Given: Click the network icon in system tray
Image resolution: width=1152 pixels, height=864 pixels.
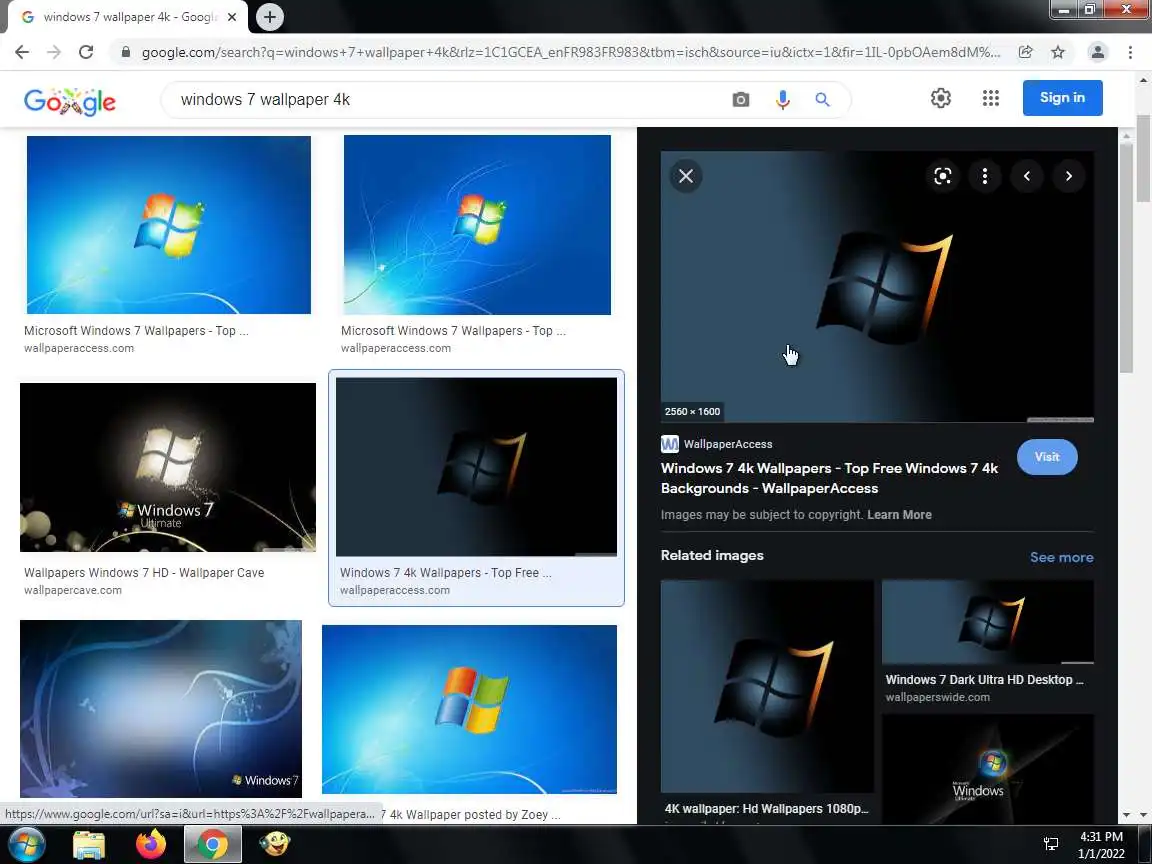Looking at the screenshot, I should [1051, 845].
